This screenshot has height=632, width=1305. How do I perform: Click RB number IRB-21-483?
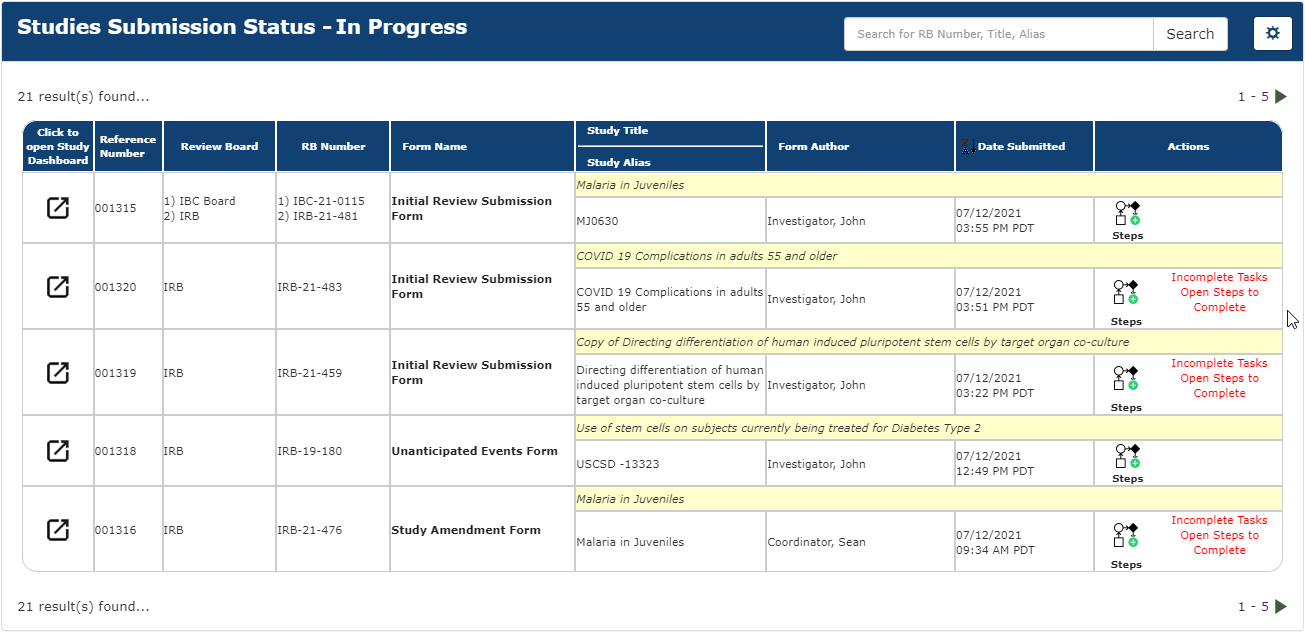click(x=309, y=287)
